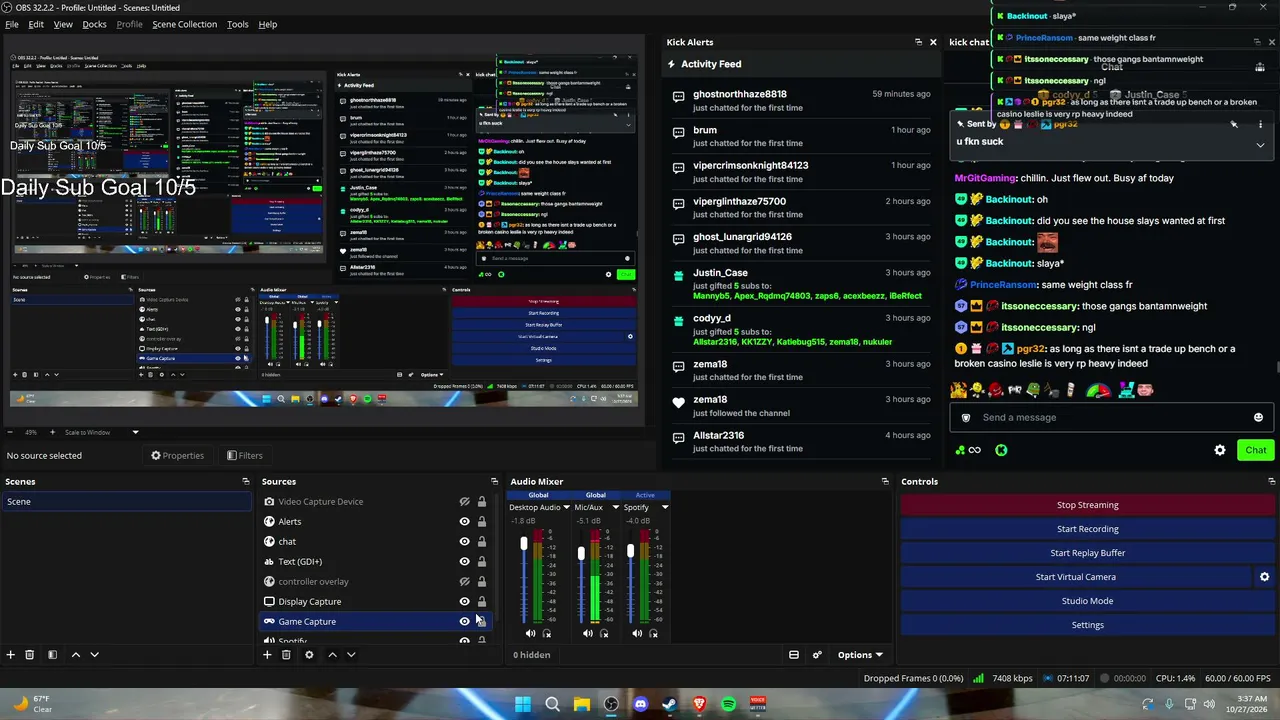Move selected source up in the list
Image resolution: width=1280 pixels, height=720 pixels.
click(x=332, y=655)
